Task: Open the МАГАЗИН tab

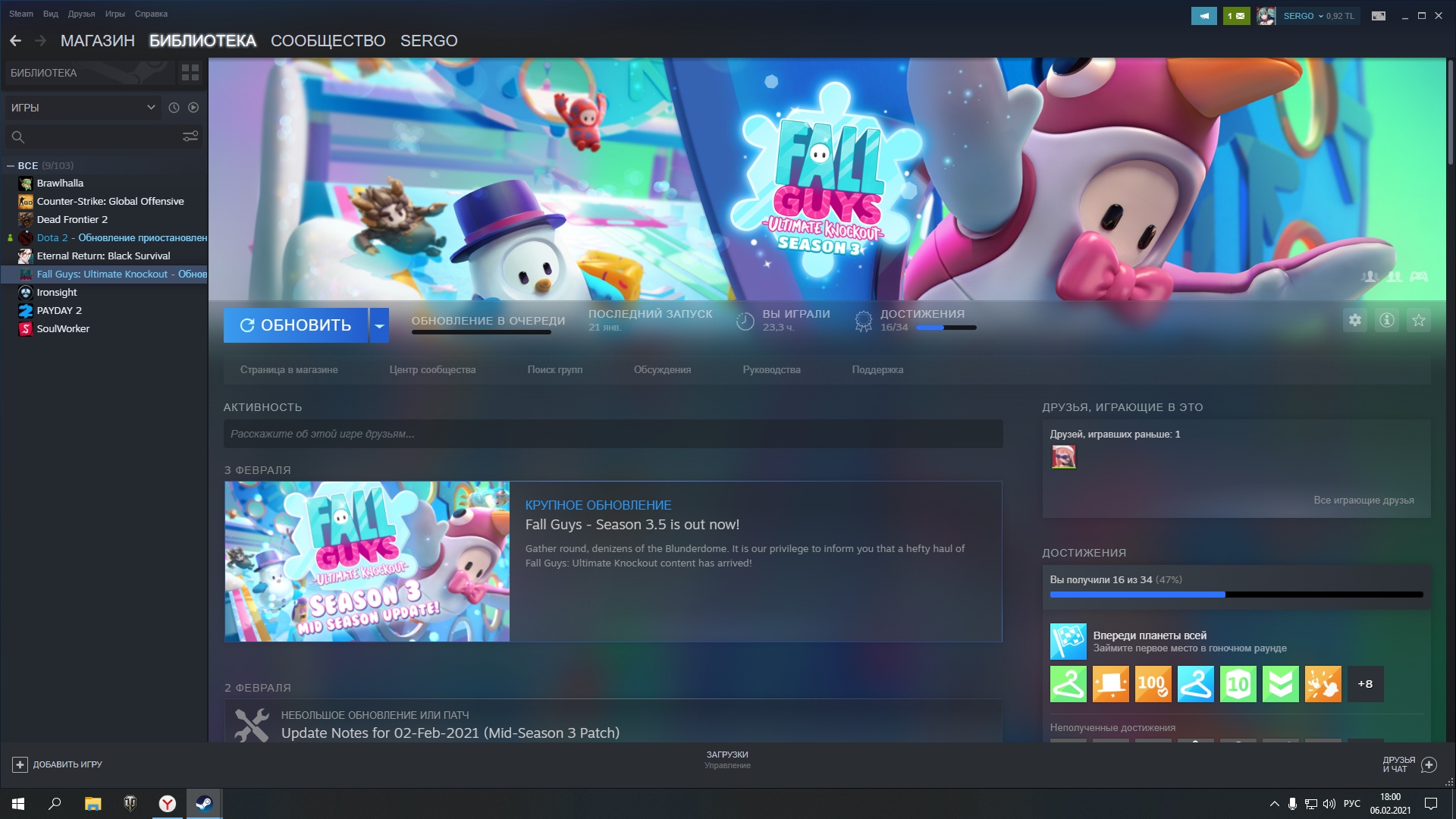Action: coord(97,41)
